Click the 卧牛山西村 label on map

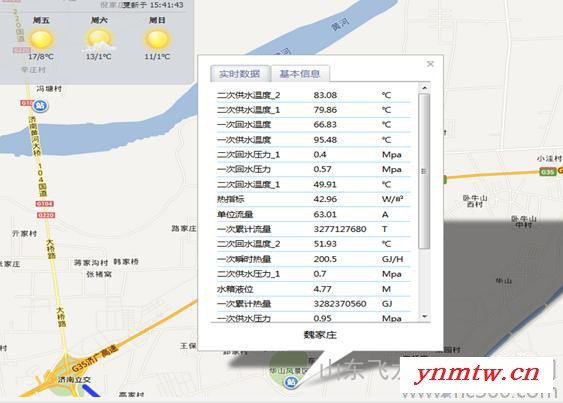click(x=475, y=201)
